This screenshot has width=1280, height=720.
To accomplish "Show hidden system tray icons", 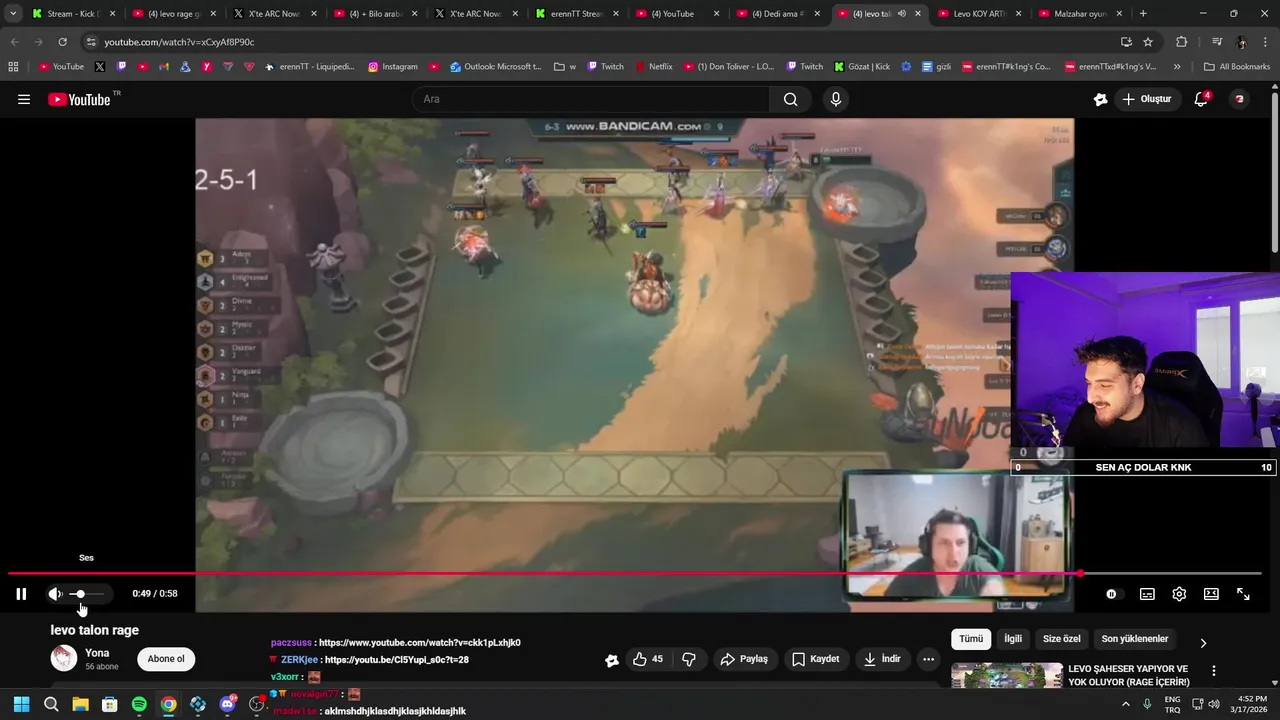I will click(1126, 704).
